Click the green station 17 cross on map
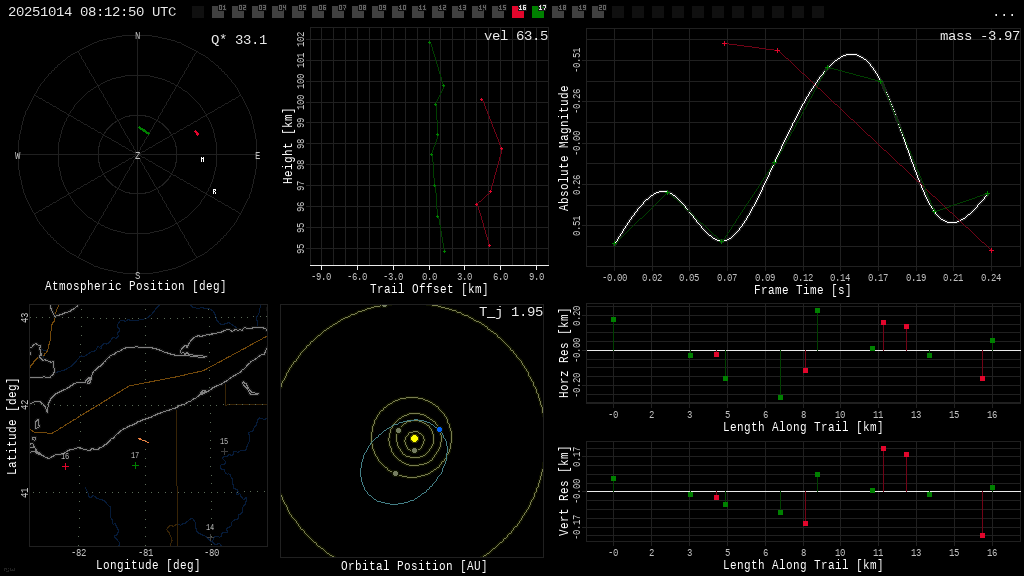 [x=136, y=465]
